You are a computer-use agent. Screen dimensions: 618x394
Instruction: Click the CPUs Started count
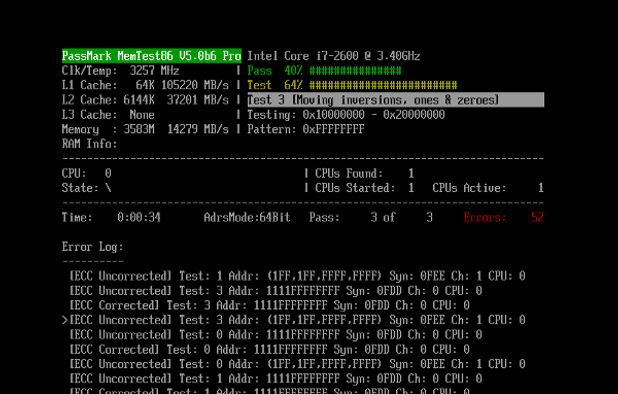pyautogui.click(x=411, y=188)
